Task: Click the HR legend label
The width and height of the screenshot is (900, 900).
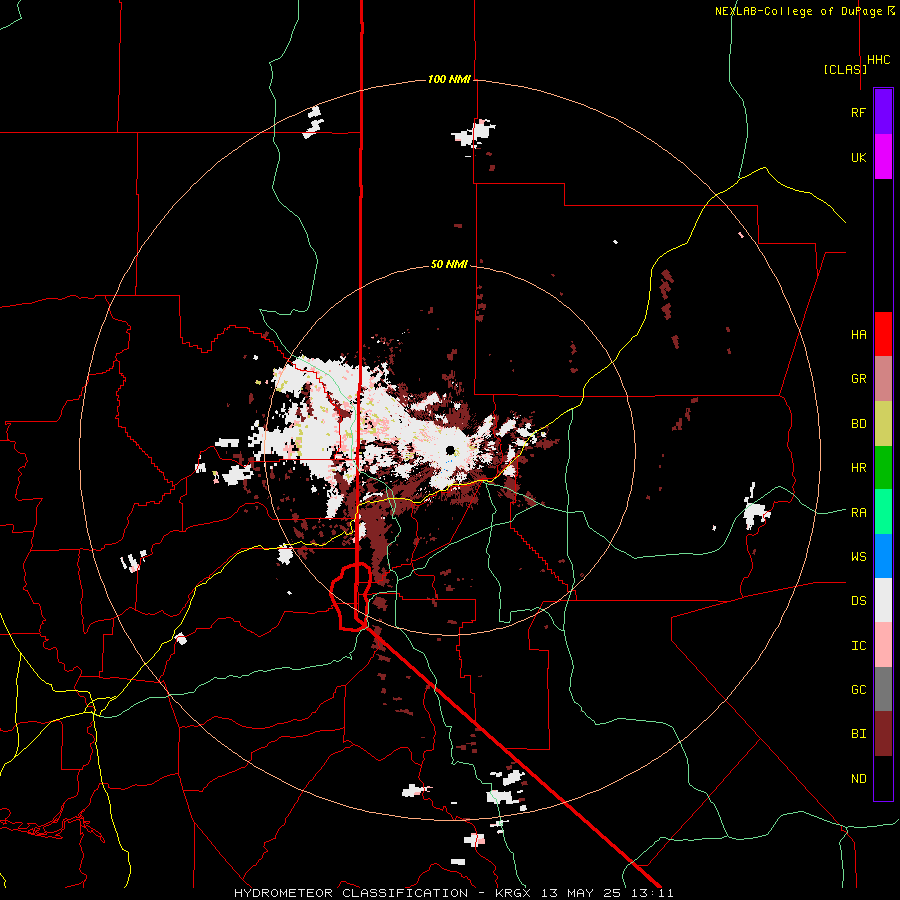Action: 858,468
